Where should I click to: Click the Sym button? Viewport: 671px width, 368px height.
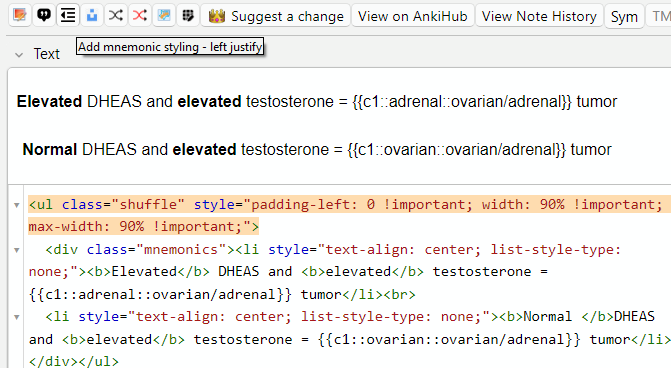click(x=624, y=16)
